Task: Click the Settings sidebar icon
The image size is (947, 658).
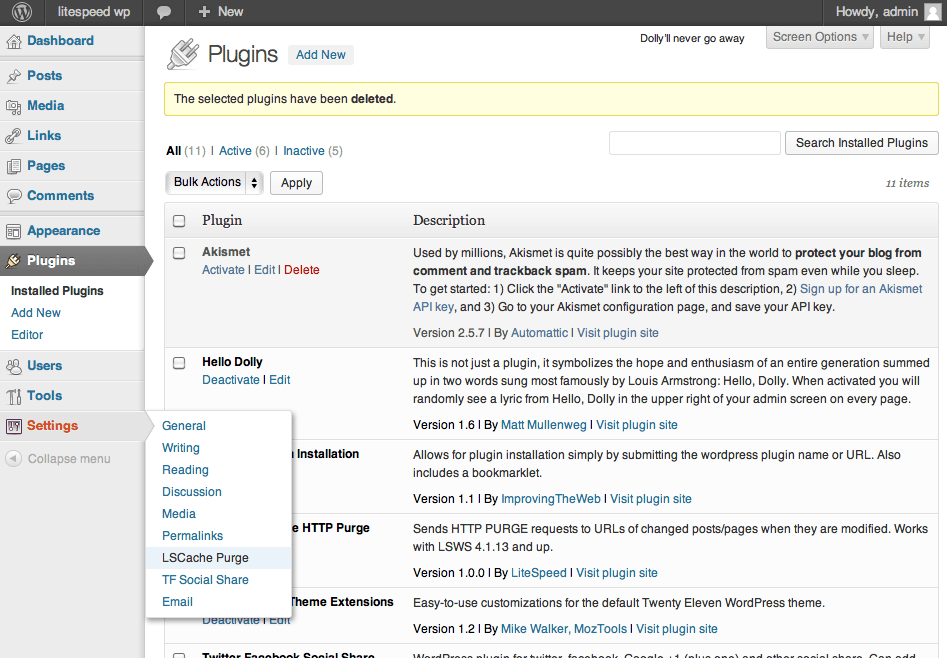Action: click(x=13, y=426)
